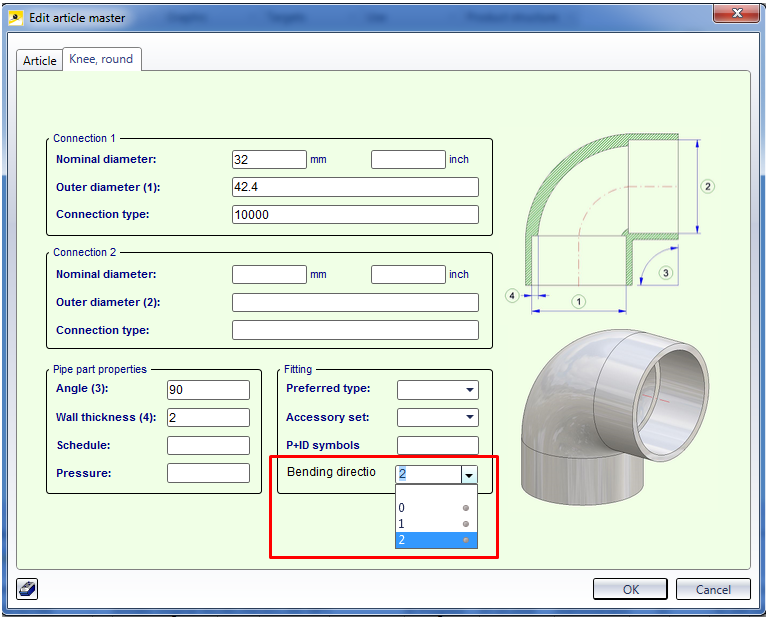Click the Angle (3) input field

(208, 390)
